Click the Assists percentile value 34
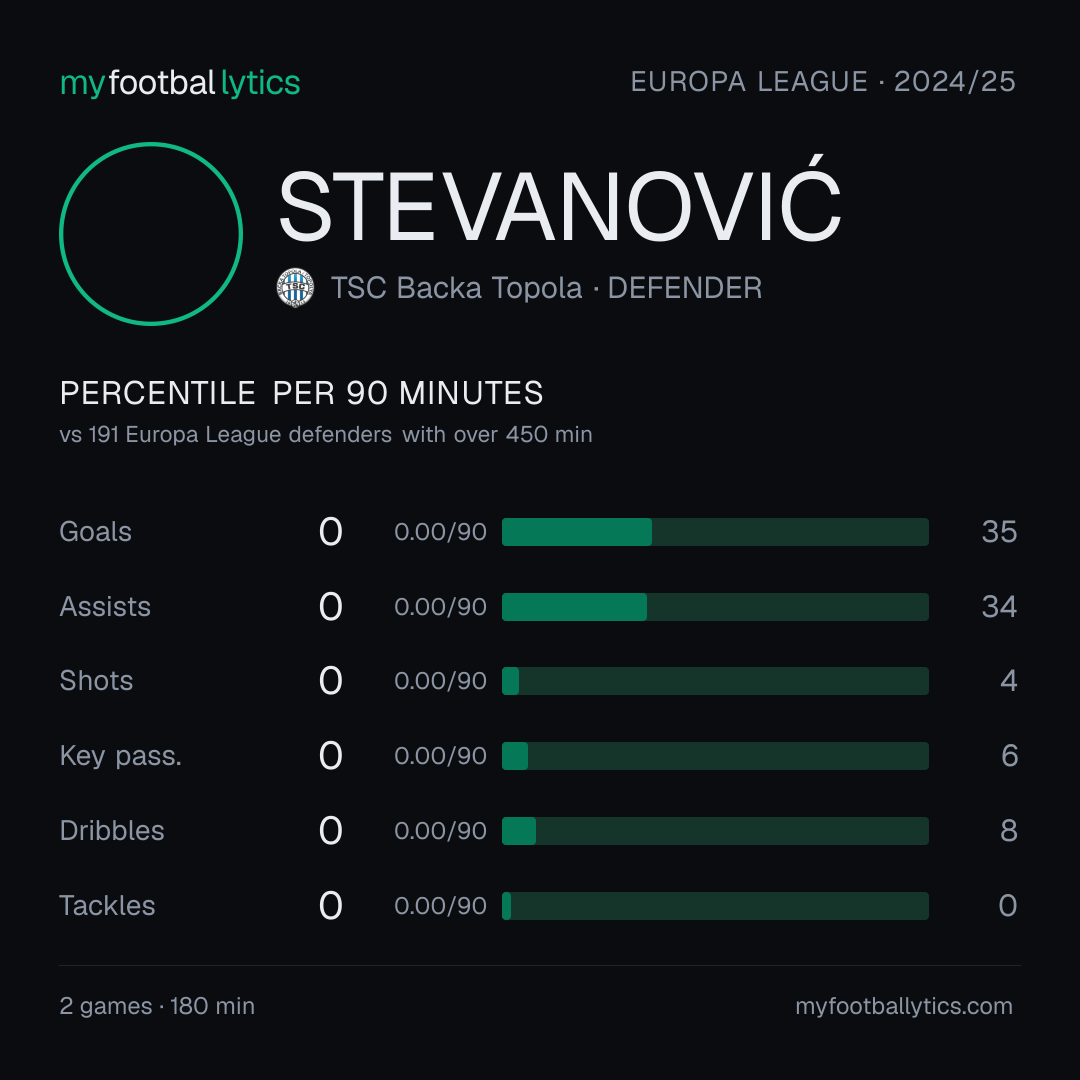The height and width of the screenshot is (1080, 1080). [x=999, y=607]
